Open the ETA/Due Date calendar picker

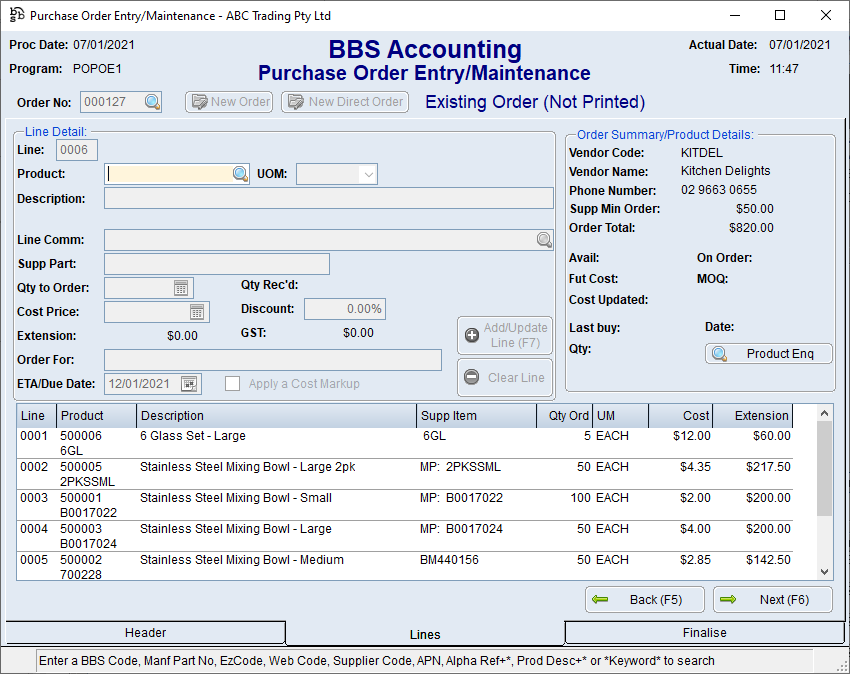[x=189, y=384]
